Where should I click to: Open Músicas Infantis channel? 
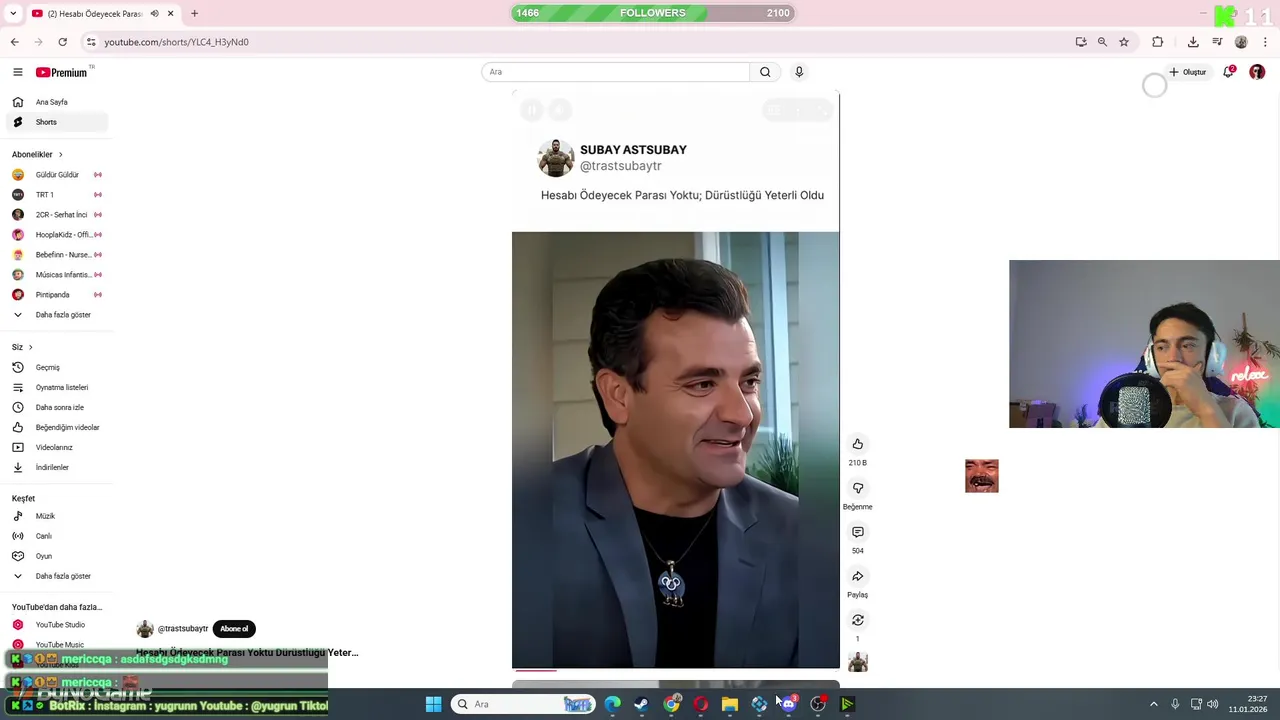(x=56, y=275)
